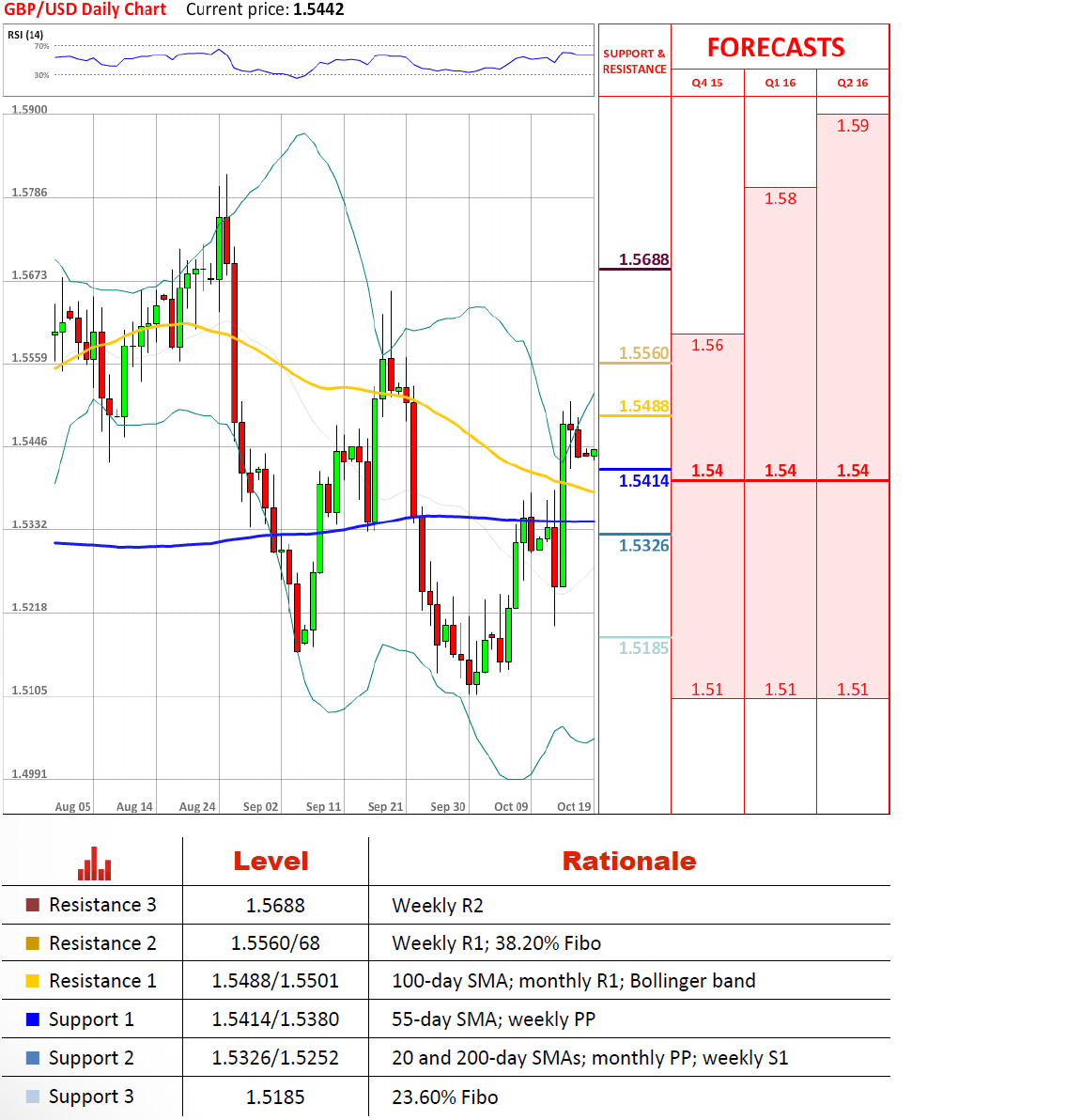Click the 1.54 median forecast for Q1 16
This screenshot has width=1082, height=1120.
click(780, 471)
